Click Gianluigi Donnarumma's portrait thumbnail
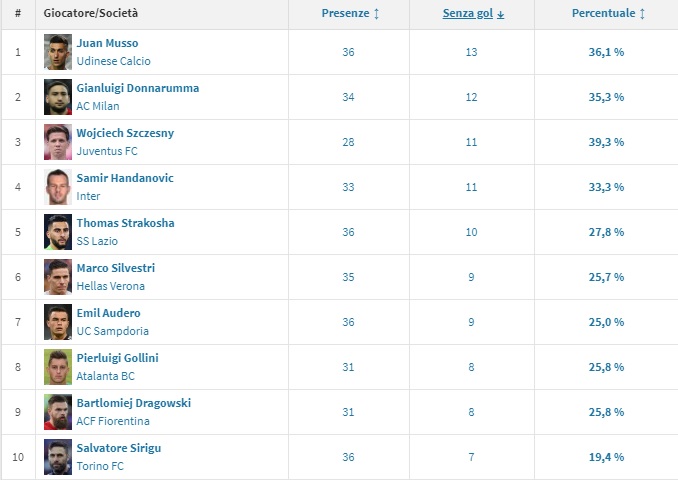 pyautogui.click(x=57, y=97)
